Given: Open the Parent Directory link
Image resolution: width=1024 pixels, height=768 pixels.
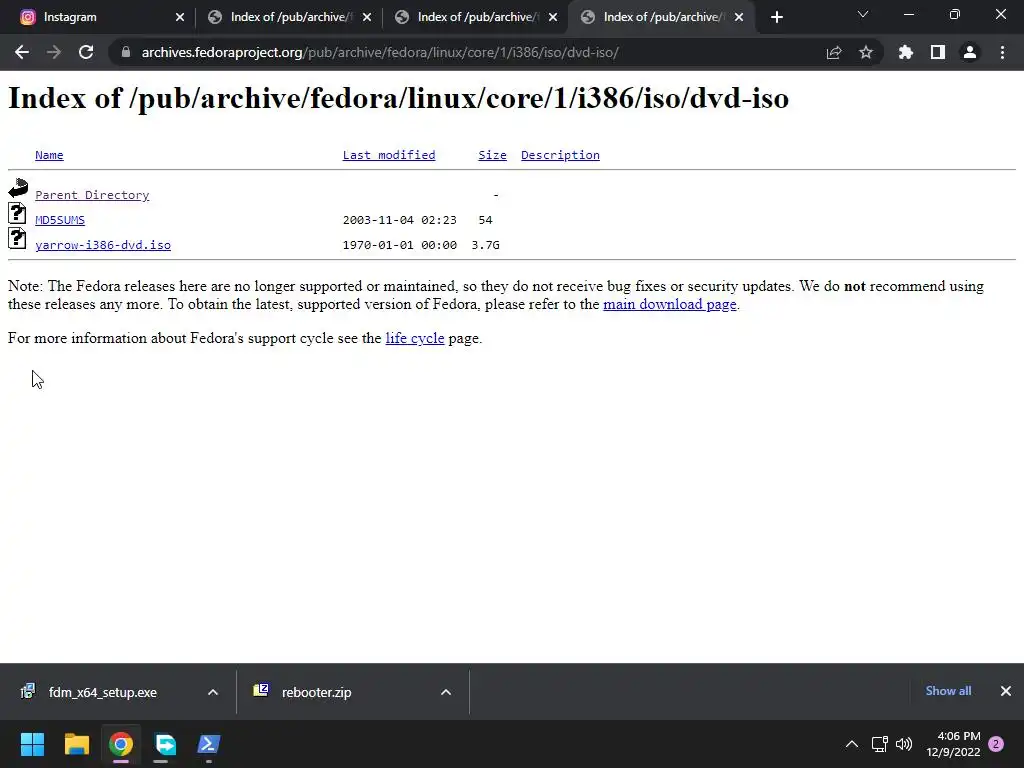Looking at the screenshot, I should coord(92,195).
